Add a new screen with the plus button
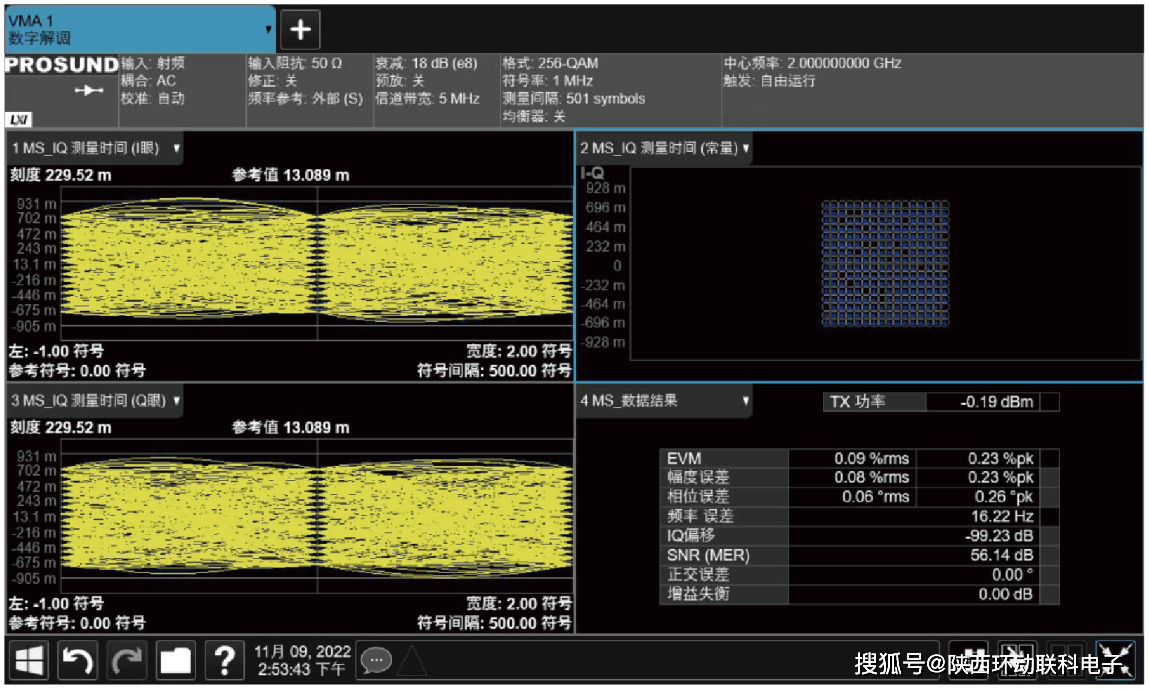The width and height of the screenshot is (1149, 690). pos(300,29)
